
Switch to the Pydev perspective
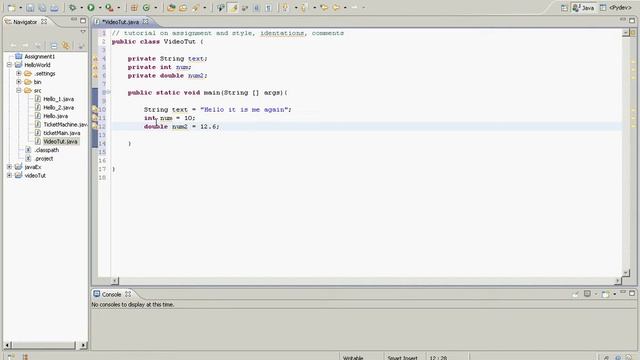(616, 8)
